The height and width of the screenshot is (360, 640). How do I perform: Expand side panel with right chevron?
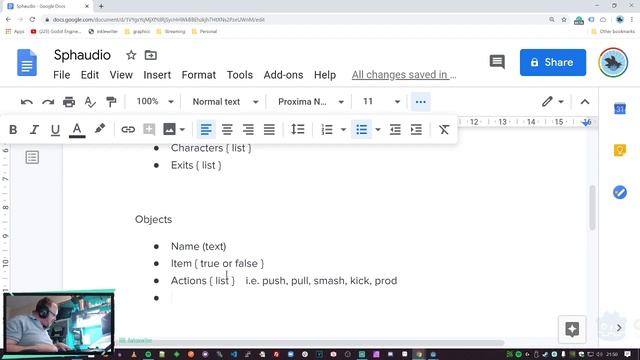(619, 327)
